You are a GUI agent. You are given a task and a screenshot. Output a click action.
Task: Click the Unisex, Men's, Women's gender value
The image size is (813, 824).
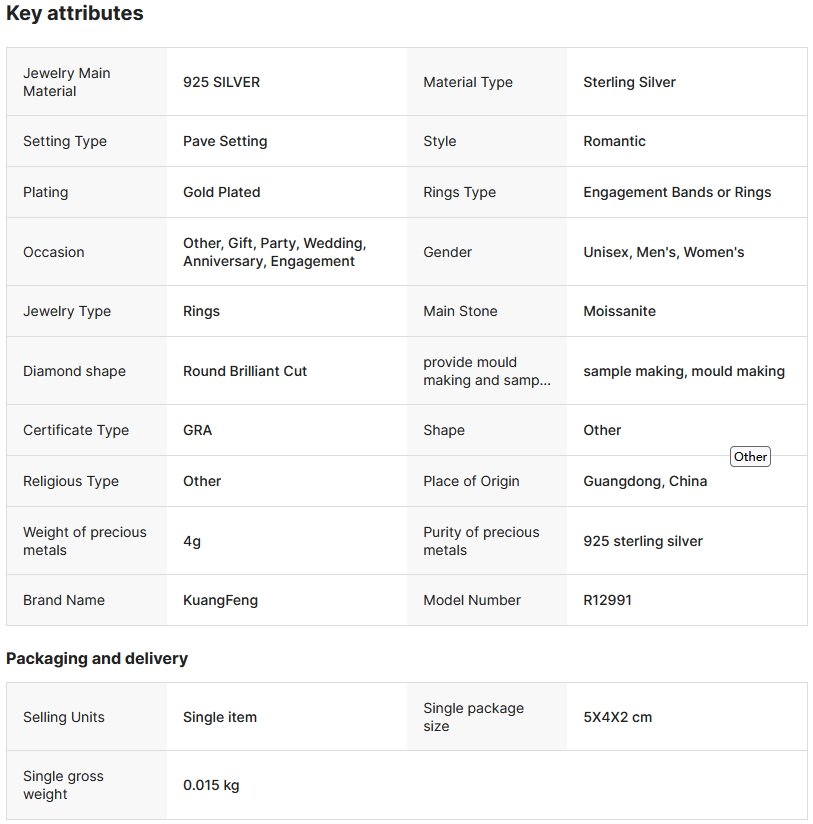pyautogui.click(x=663, y=252)
